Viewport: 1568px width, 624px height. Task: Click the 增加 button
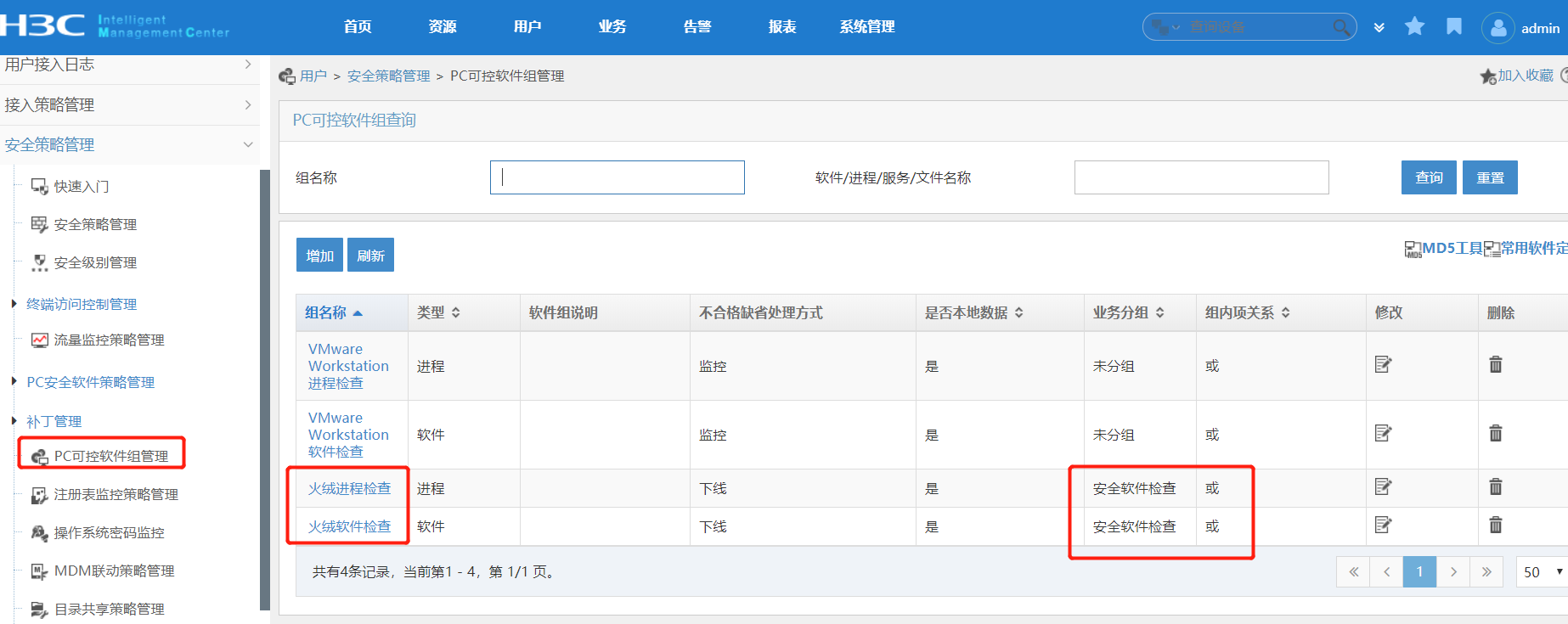tap(319, 255)
